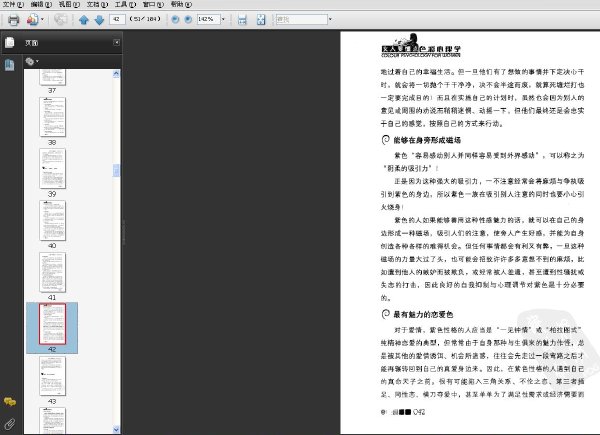
Task: Click the page count text (51/184)
Action: (x=145, y=19)
